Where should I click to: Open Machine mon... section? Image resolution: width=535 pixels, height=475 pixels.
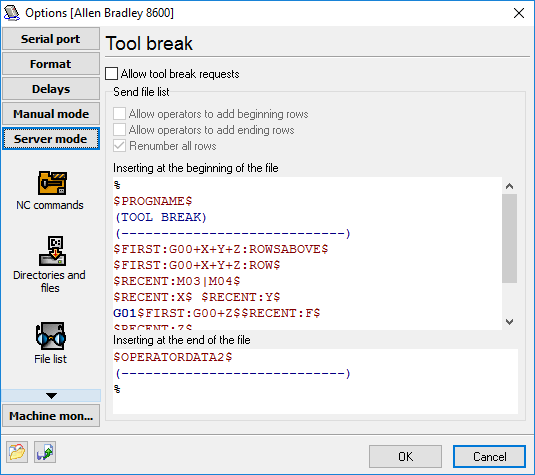51,416
